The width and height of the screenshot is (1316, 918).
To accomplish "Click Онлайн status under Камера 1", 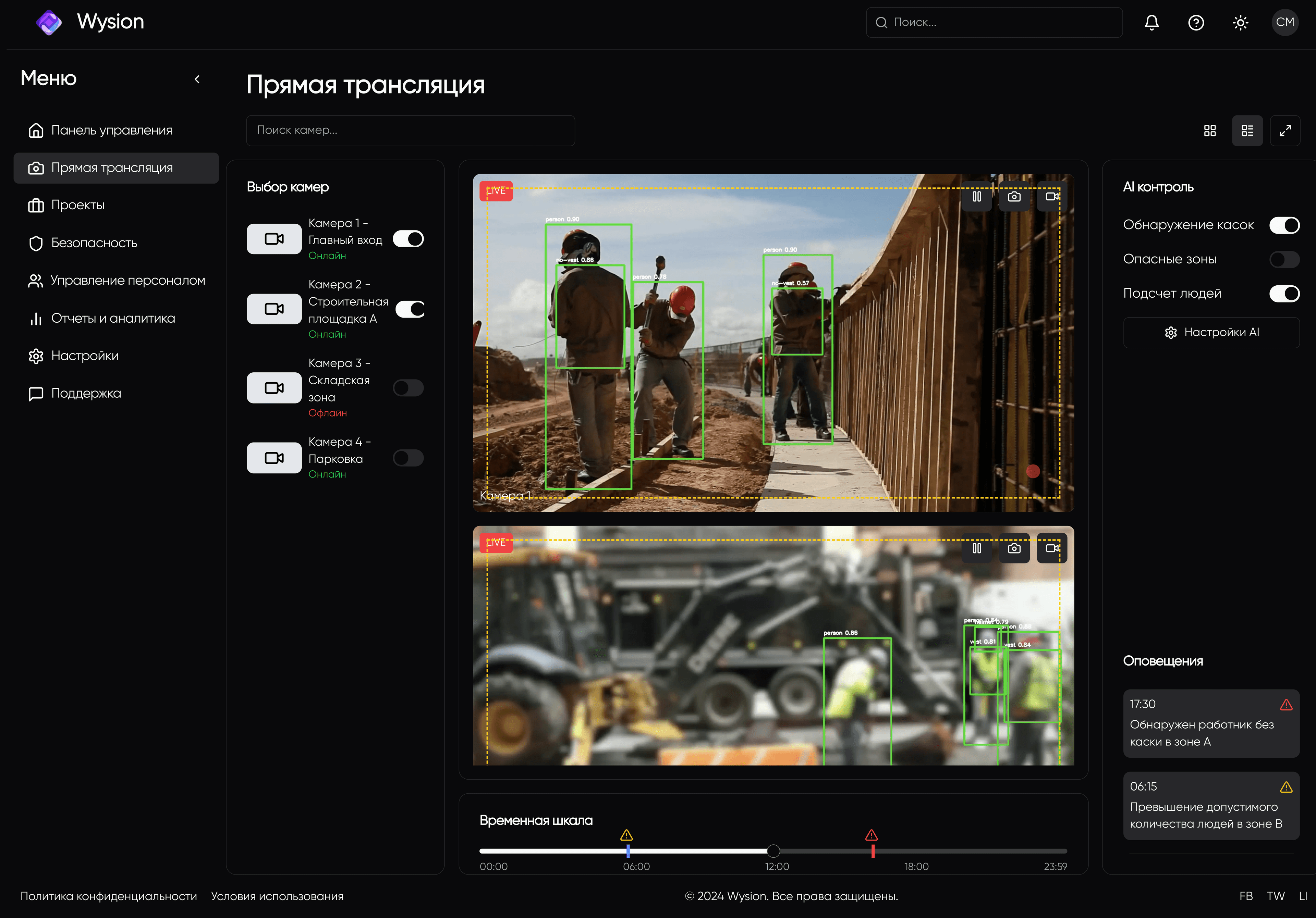I will (327, 256).
